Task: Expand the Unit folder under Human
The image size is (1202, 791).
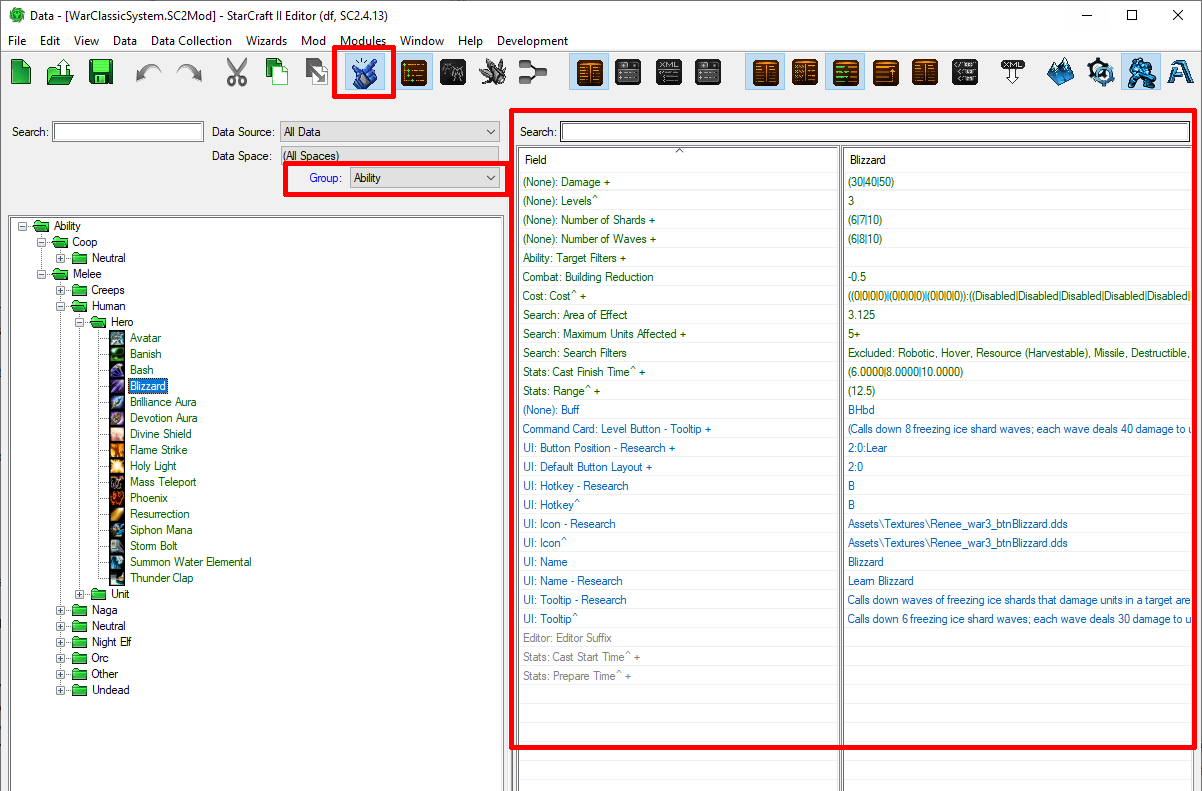Action: (80, 594)
